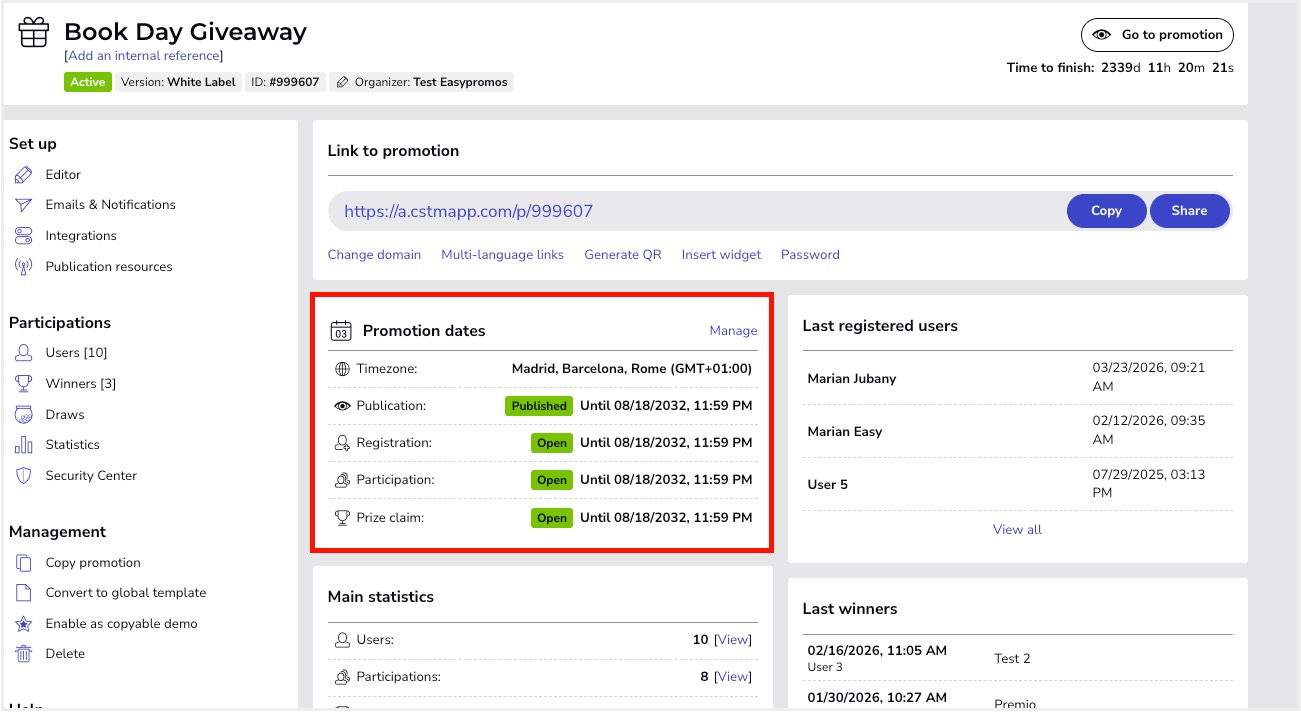The image size is (1301, 712).
Task: Click the Editor pencil icon
Action: tap(24, 175)
